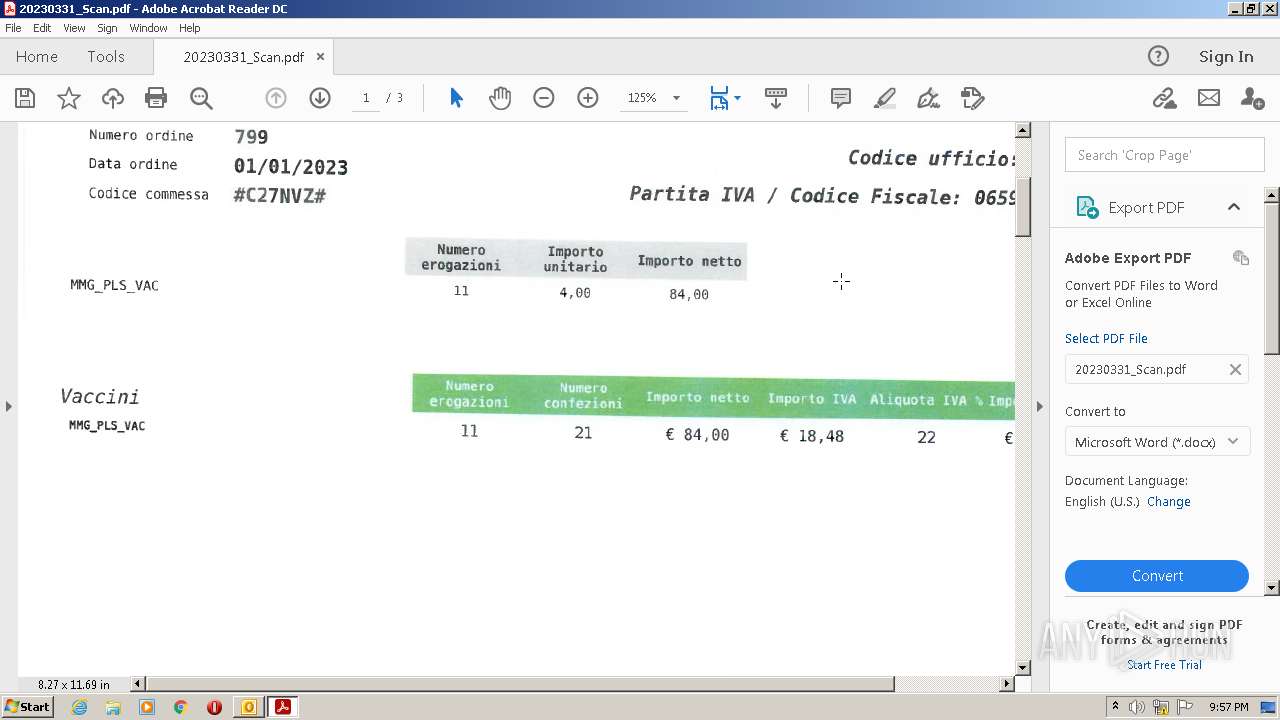Go to previous page arrow
Screen dimensions: 1280x720
point(276,98)
